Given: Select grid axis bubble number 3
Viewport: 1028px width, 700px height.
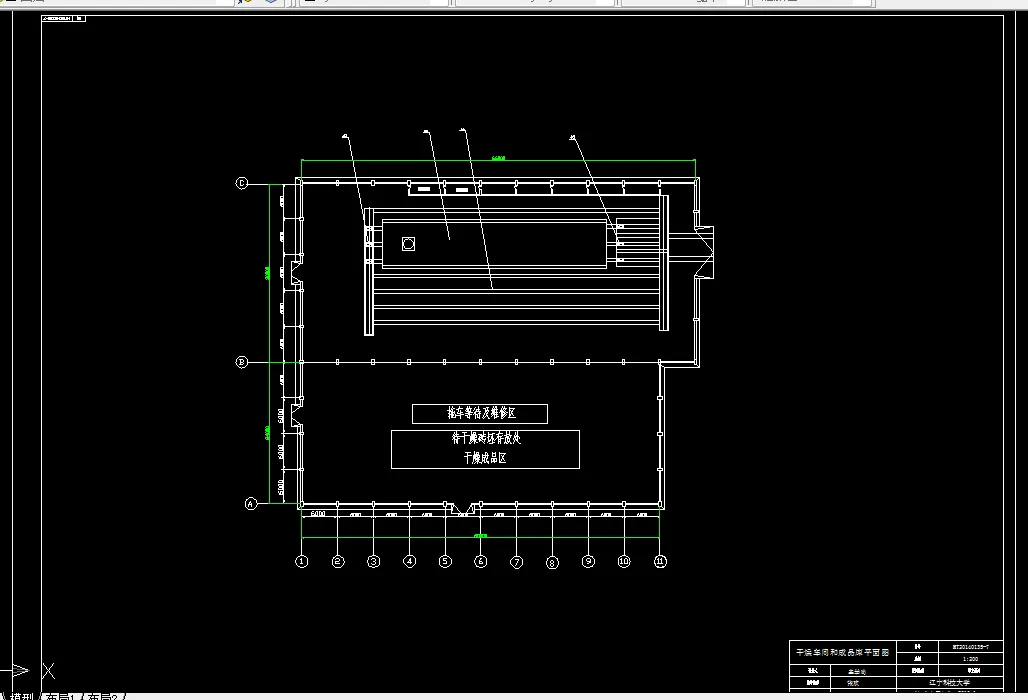Looking at the screenshot, I should point(374,562).
